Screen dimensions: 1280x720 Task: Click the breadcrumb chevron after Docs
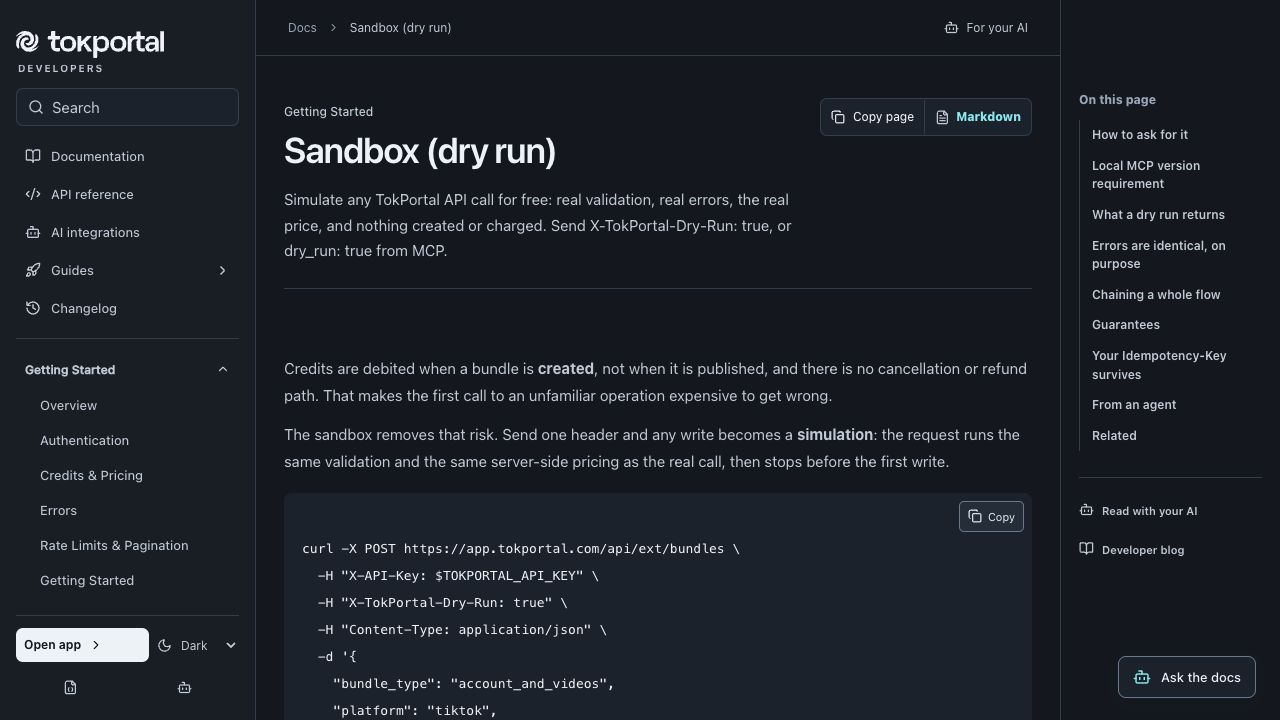click(x=333, y=28)
